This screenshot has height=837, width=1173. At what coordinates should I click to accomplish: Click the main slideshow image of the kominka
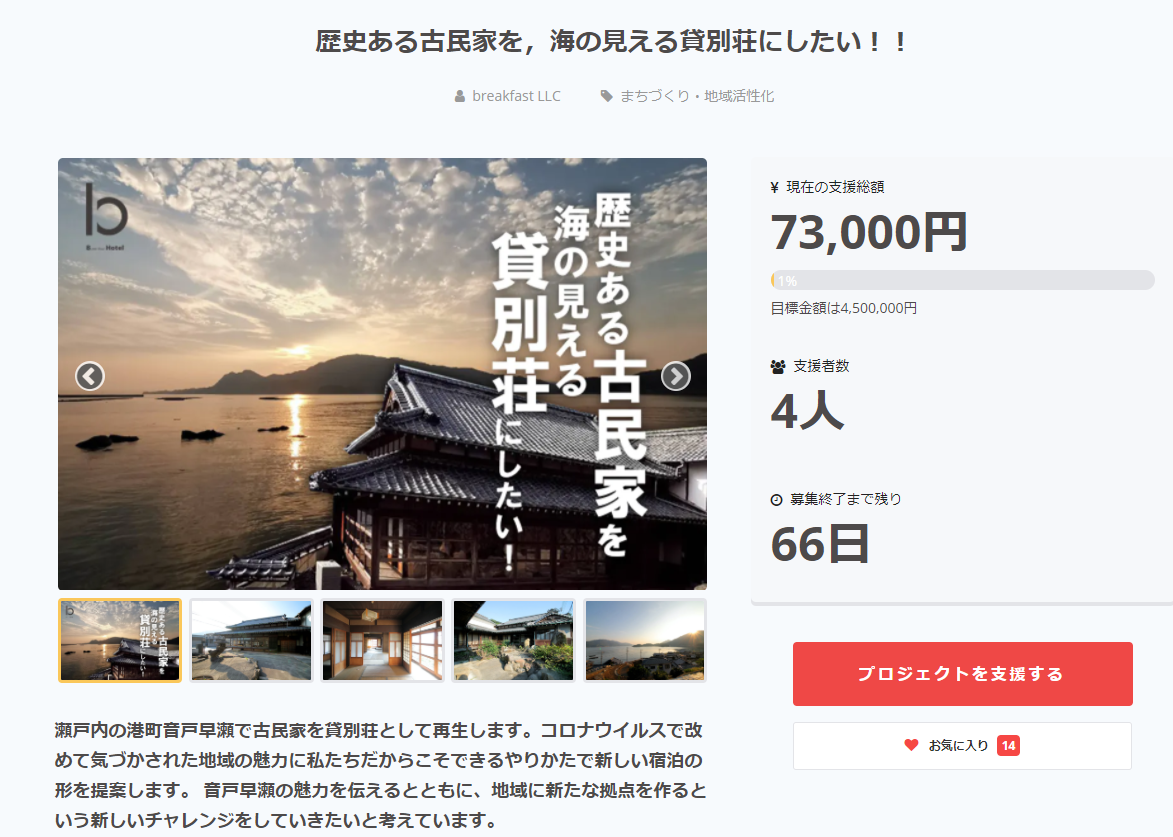click(382, 374)
